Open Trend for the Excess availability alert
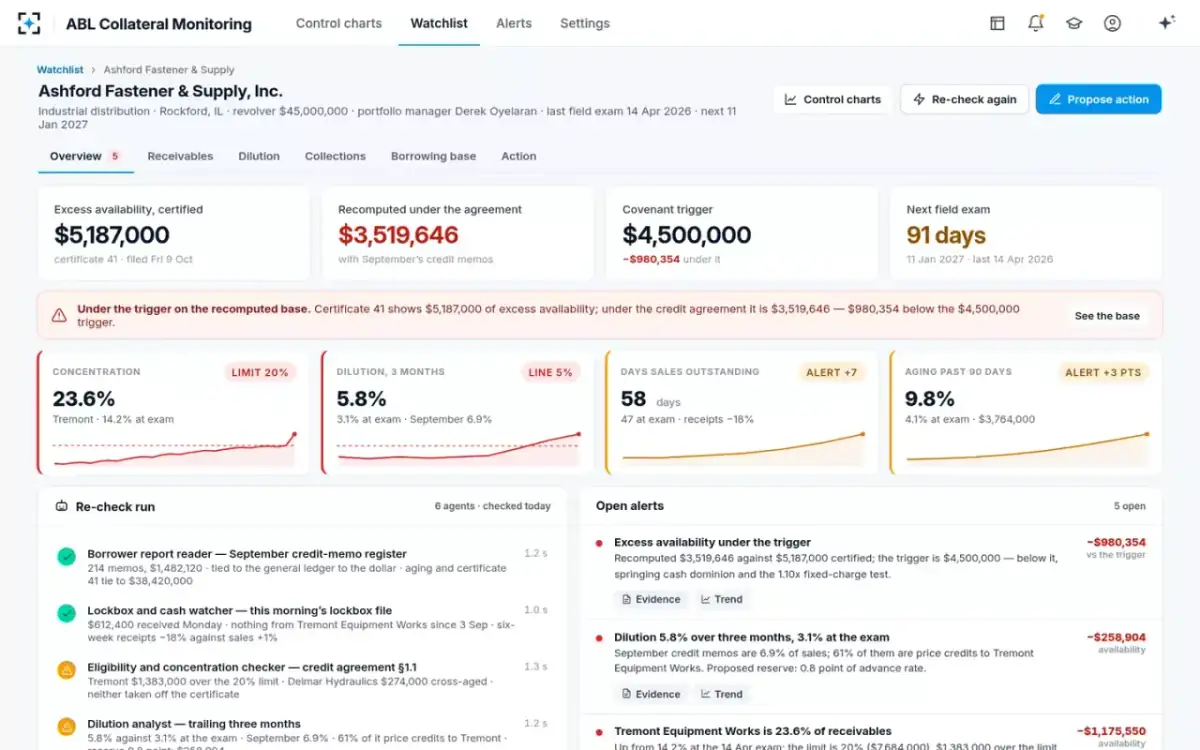 point(722,599)
